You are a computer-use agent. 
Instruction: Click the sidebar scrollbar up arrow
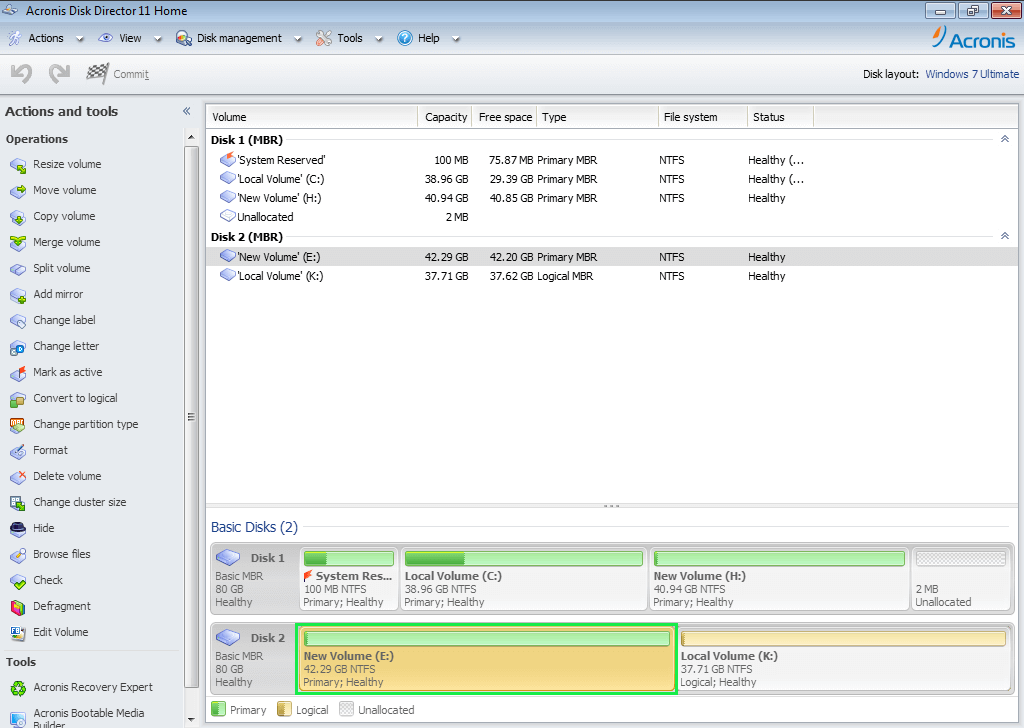[191, 137]
